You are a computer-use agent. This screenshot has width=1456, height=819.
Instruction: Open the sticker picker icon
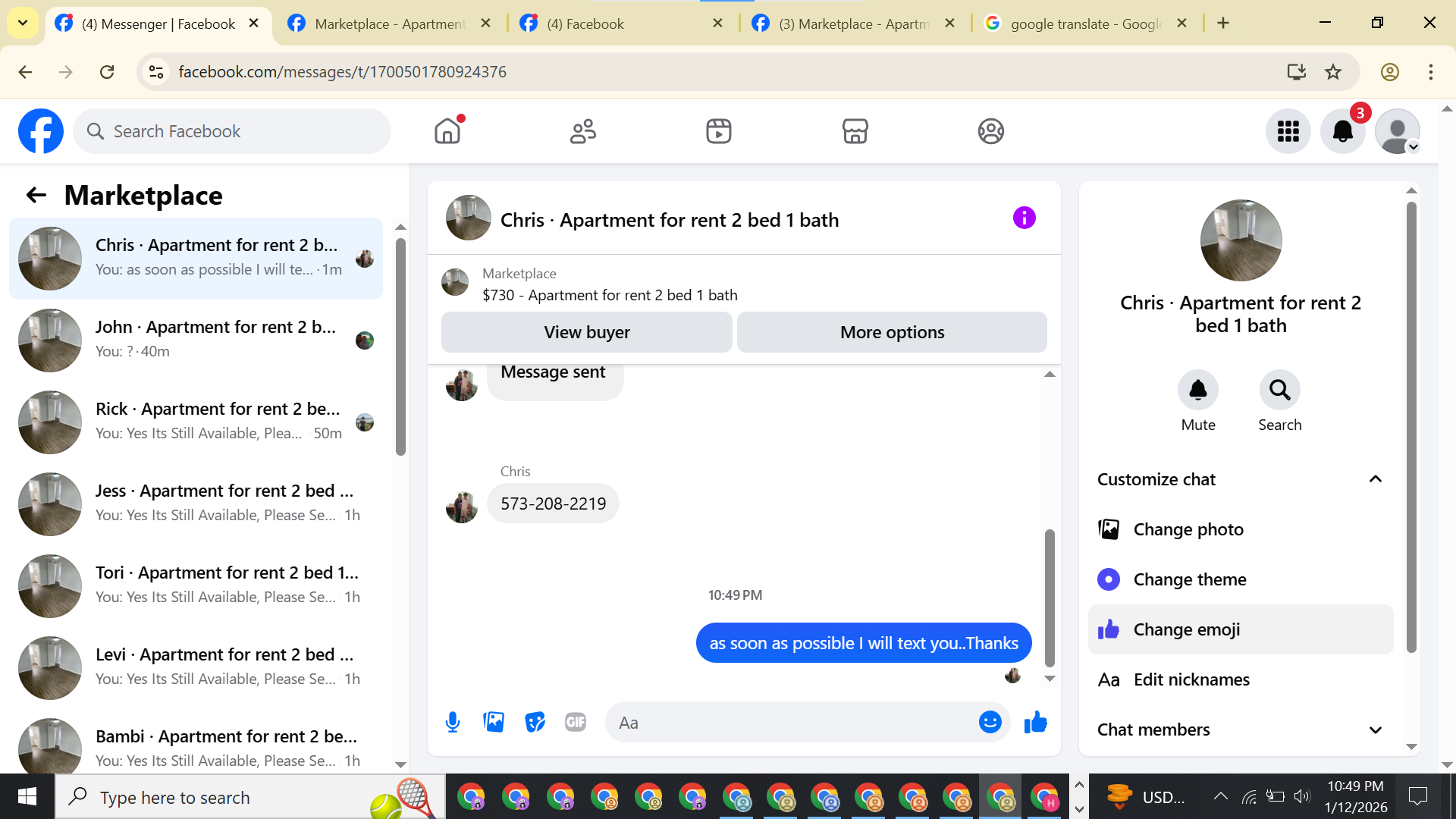535,722
